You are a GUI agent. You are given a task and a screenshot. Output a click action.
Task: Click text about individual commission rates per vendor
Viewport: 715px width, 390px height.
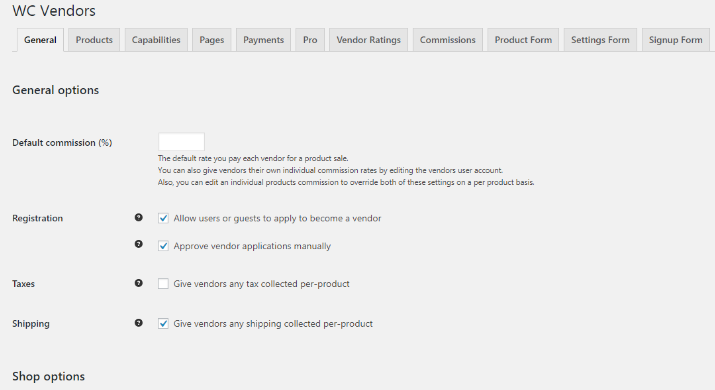[x=330, y=170]
